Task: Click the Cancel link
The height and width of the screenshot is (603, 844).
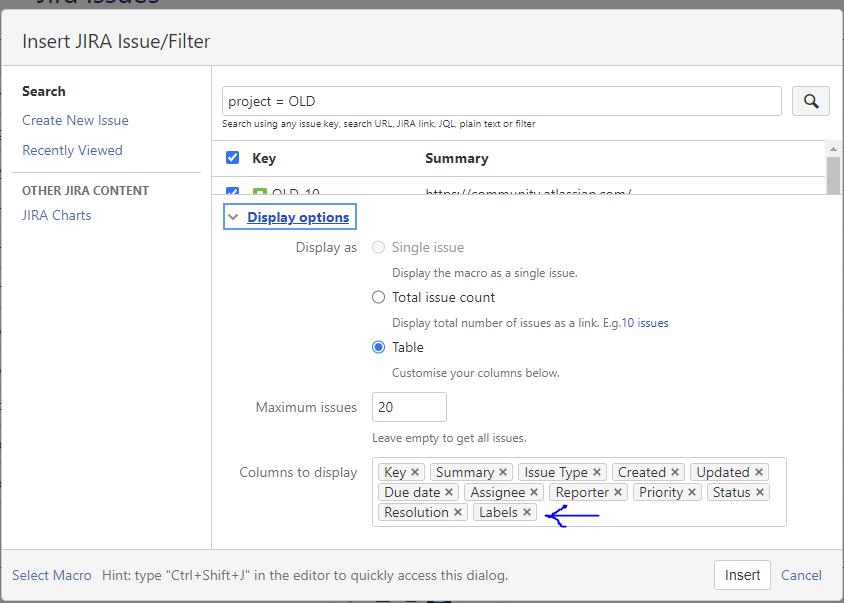Action: (x=801, y=575)
